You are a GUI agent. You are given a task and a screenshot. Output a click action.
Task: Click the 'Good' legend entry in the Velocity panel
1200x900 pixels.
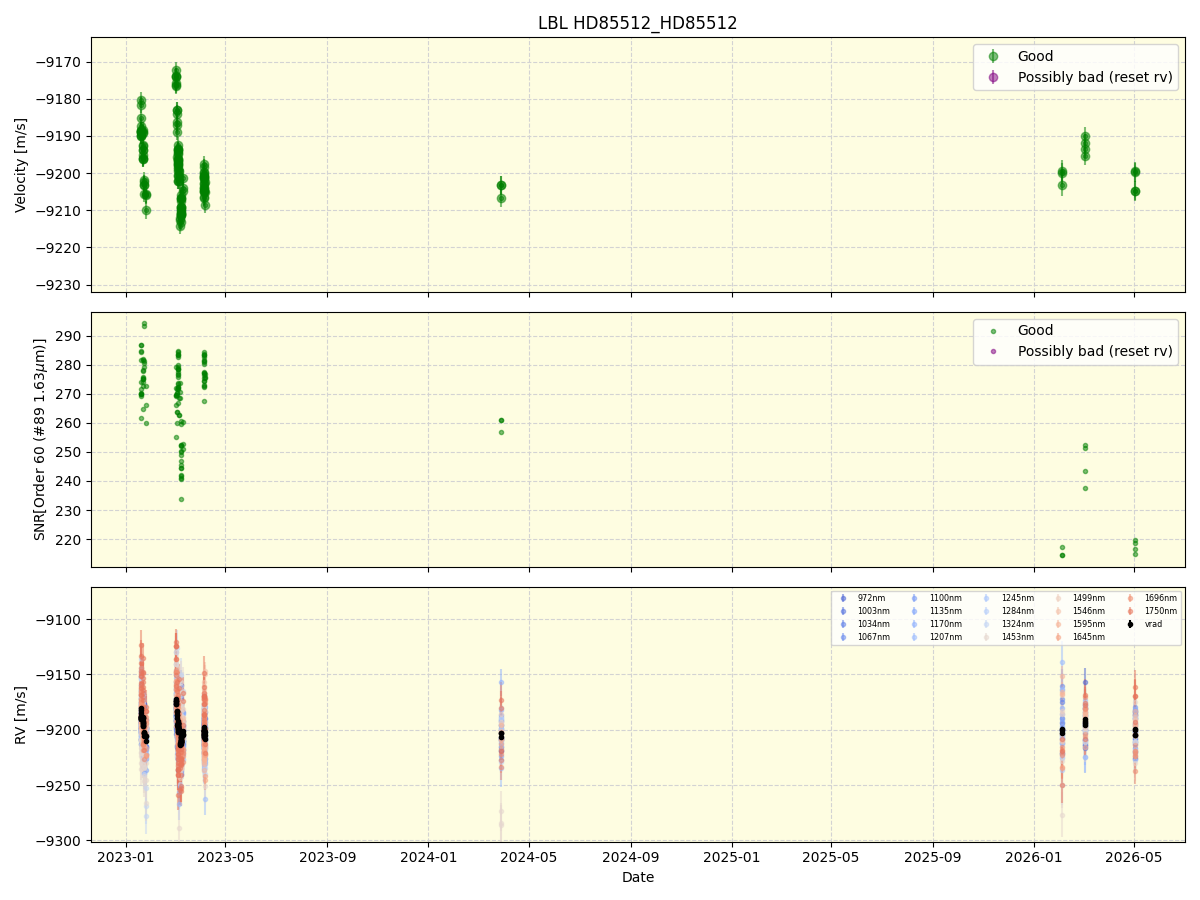click(x=1035, y=56)
